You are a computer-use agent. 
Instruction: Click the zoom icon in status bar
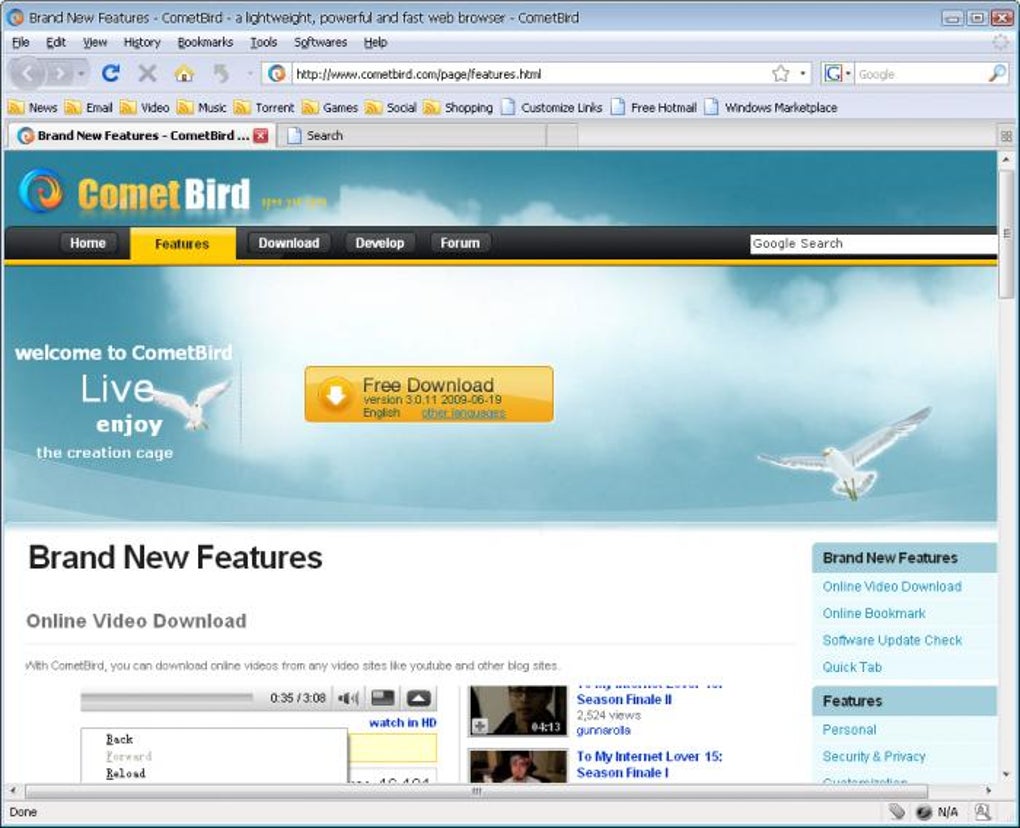(x=983, y=811)
